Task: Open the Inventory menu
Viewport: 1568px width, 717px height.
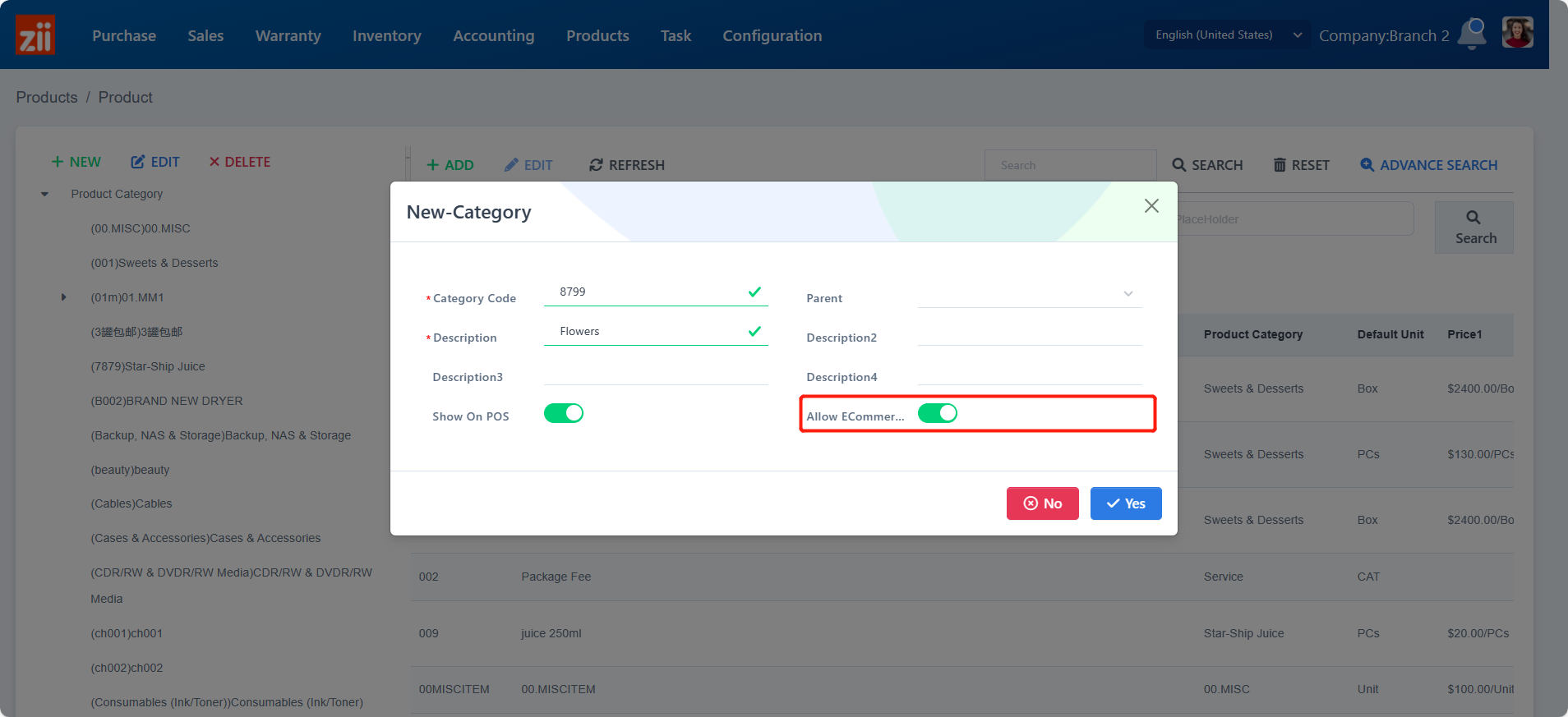Action: [x=386, y=35]
